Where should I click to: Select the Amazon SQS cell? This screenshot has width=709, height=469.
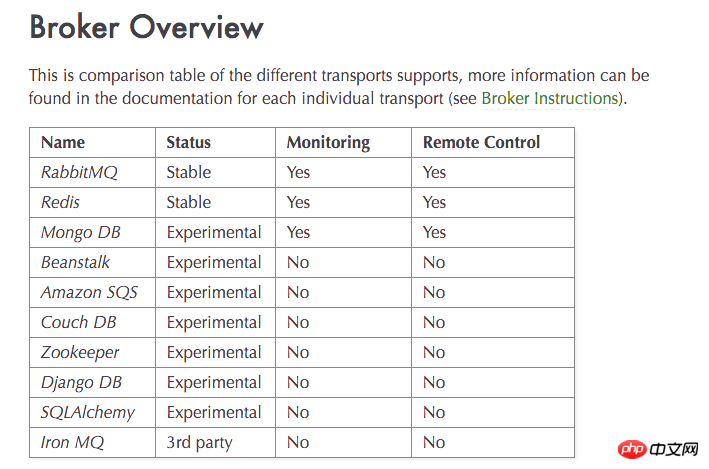(89, 292)
